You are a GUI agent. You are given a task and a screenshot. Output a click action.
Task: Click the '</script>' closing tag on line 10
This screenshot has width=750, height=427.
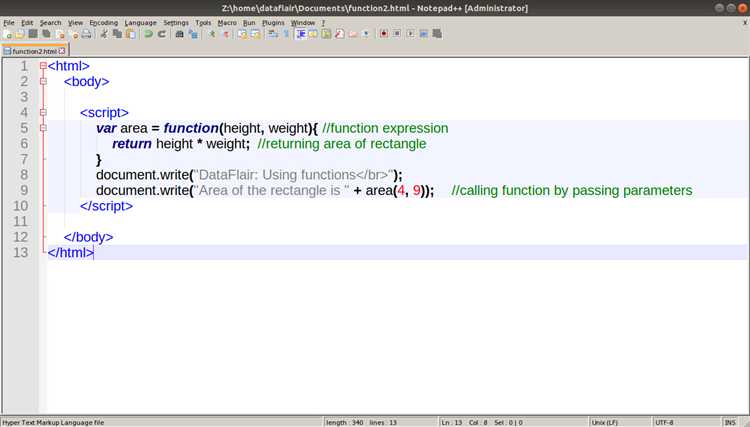[x=107, y=206]
